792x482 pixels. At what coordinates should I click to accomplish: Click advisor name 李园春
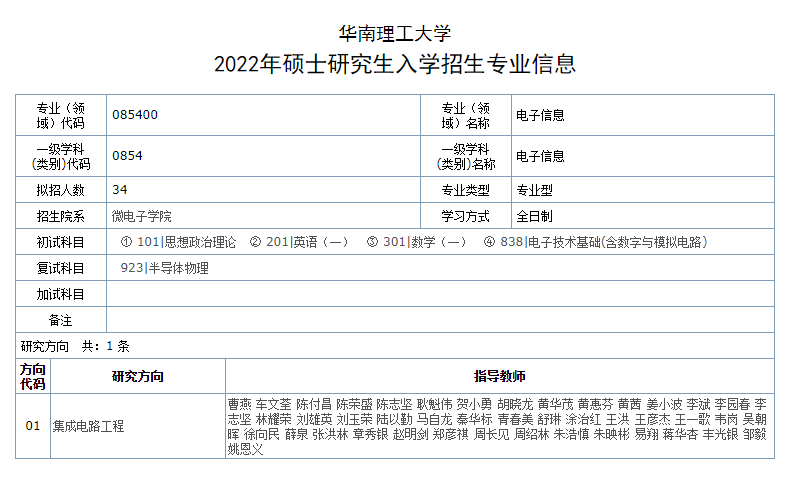point(732,404)
